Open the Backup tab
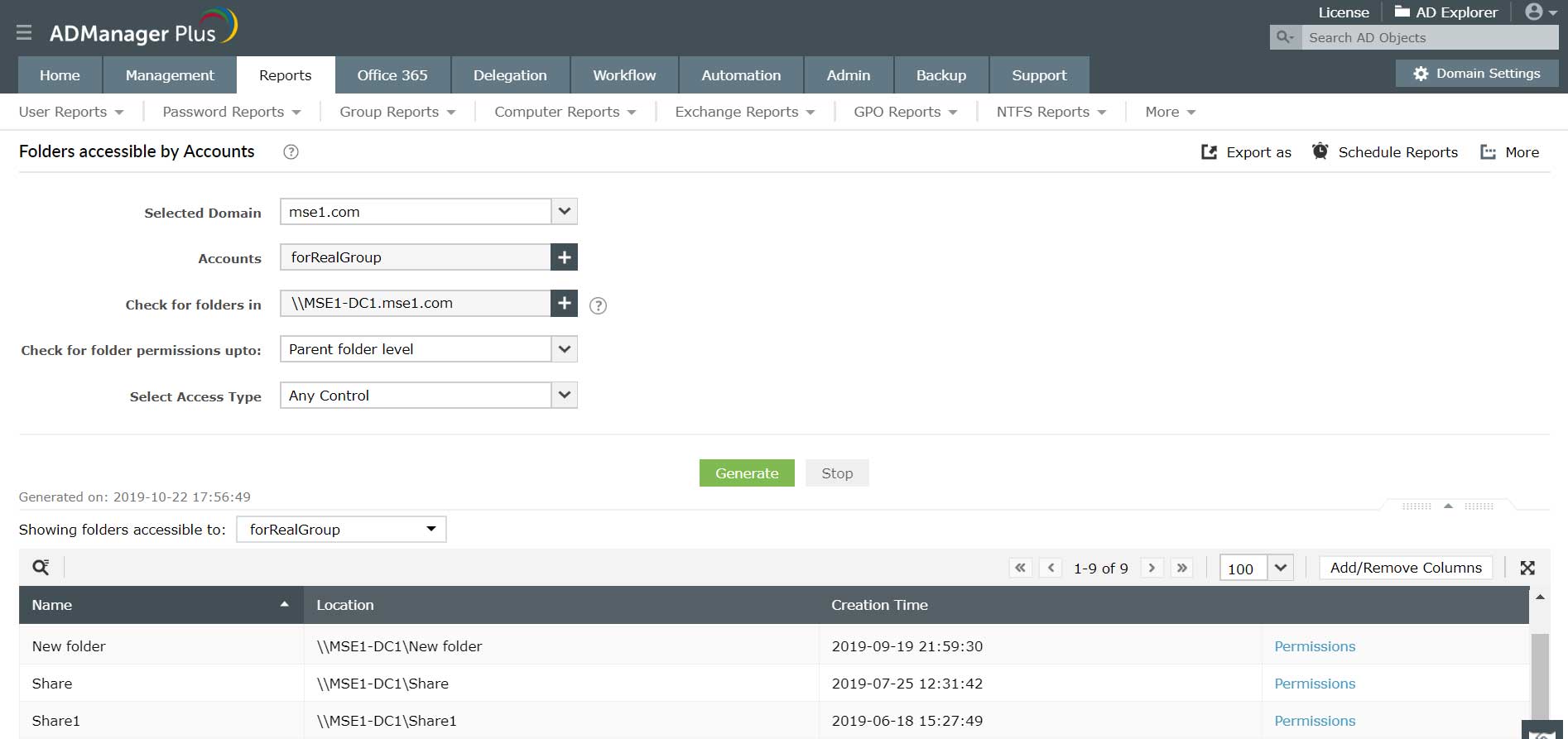This screenshot has height=739, width=1568. pos(941,75)
